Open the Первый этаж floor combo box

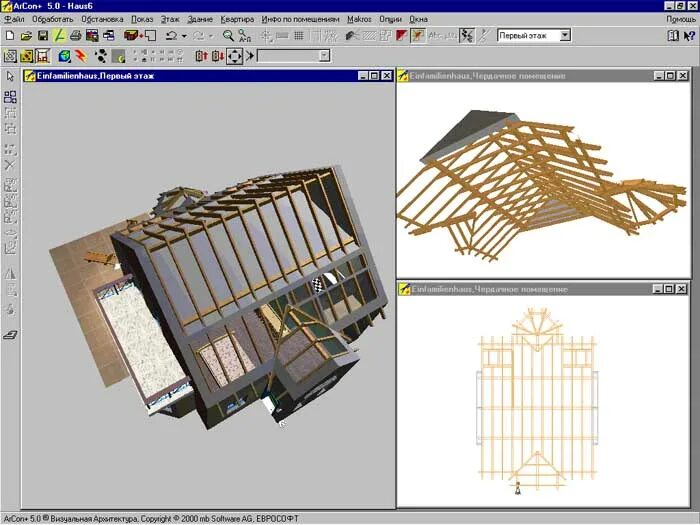tap(533, 35)
